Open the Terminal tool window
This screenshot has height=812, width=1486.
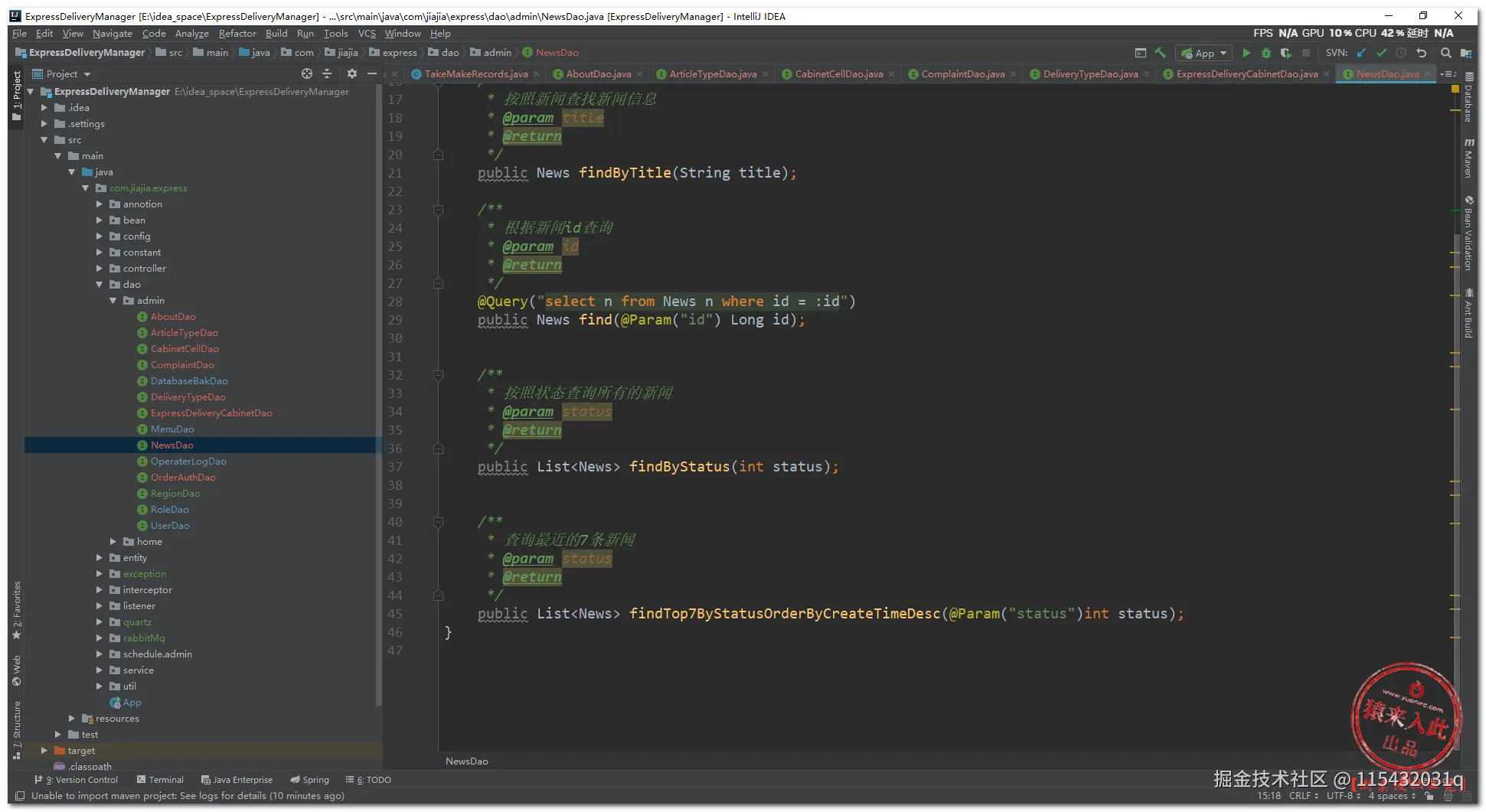[x=160, y=780]
